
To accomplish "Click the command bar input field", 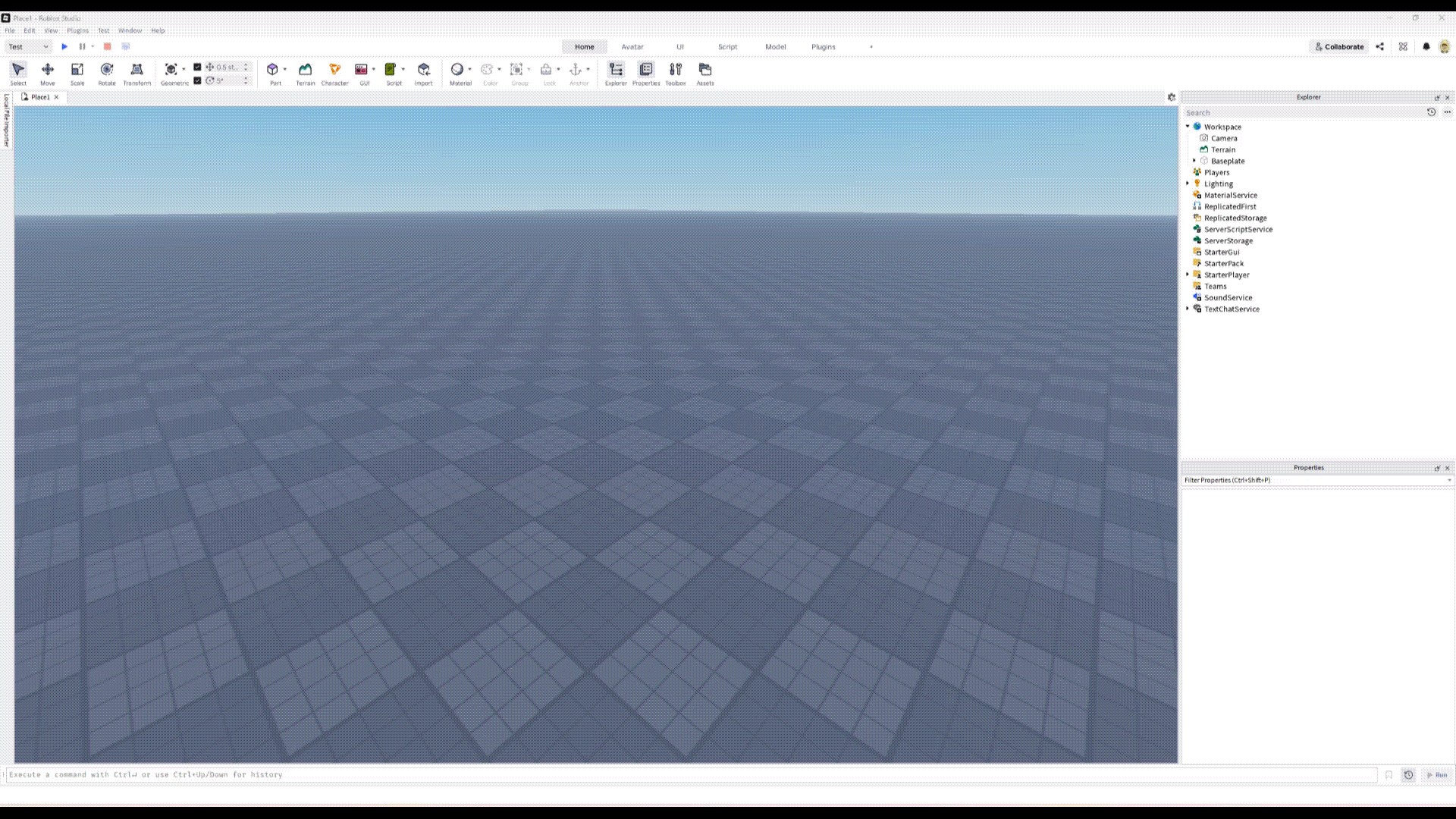I will tap(692, 775).
